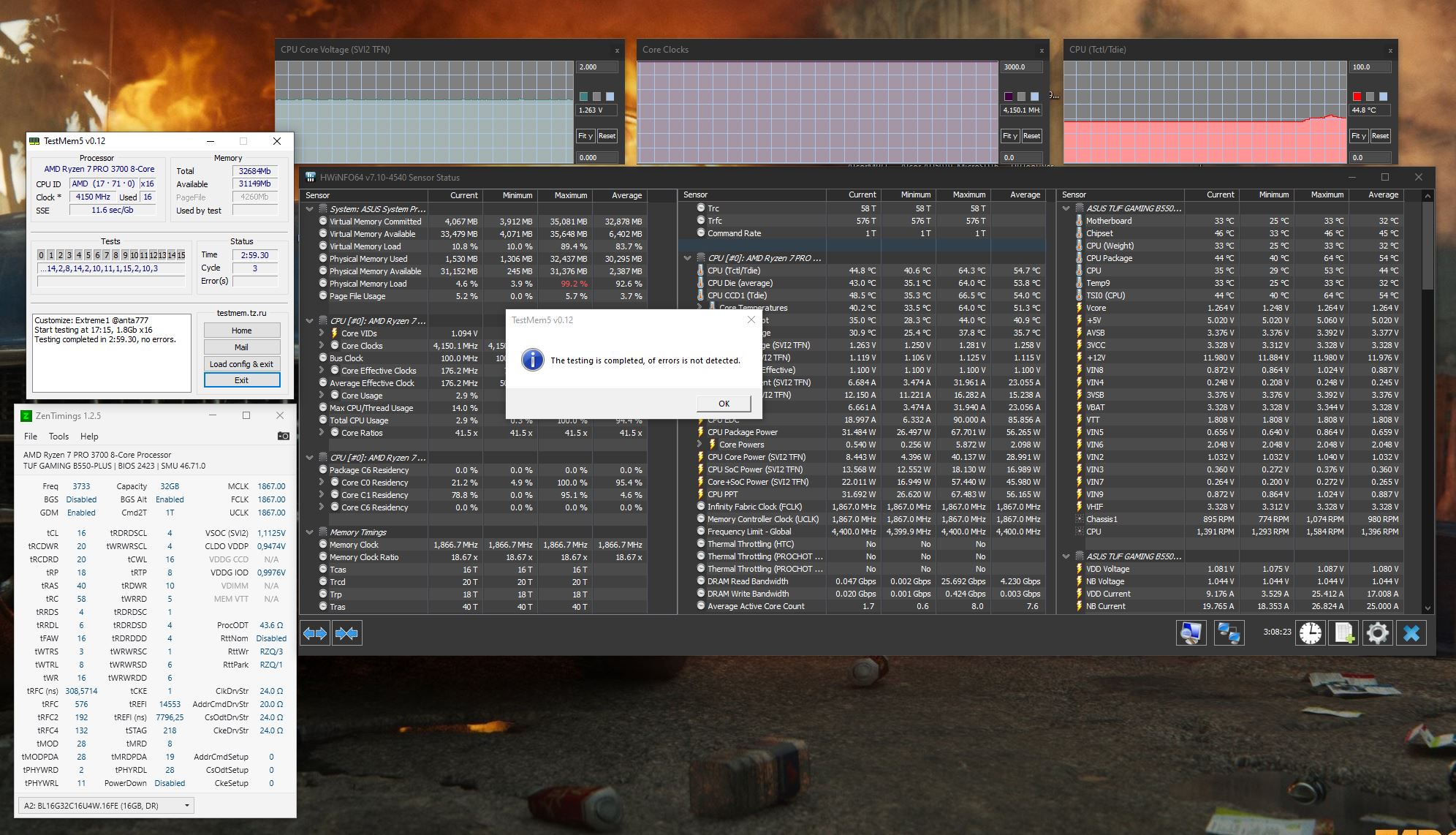Image resolution: width=1456 pixels, height=835 pixels.
Task: Open HWiNFO sensor settings gear icon
Action: coord(1377,632)
